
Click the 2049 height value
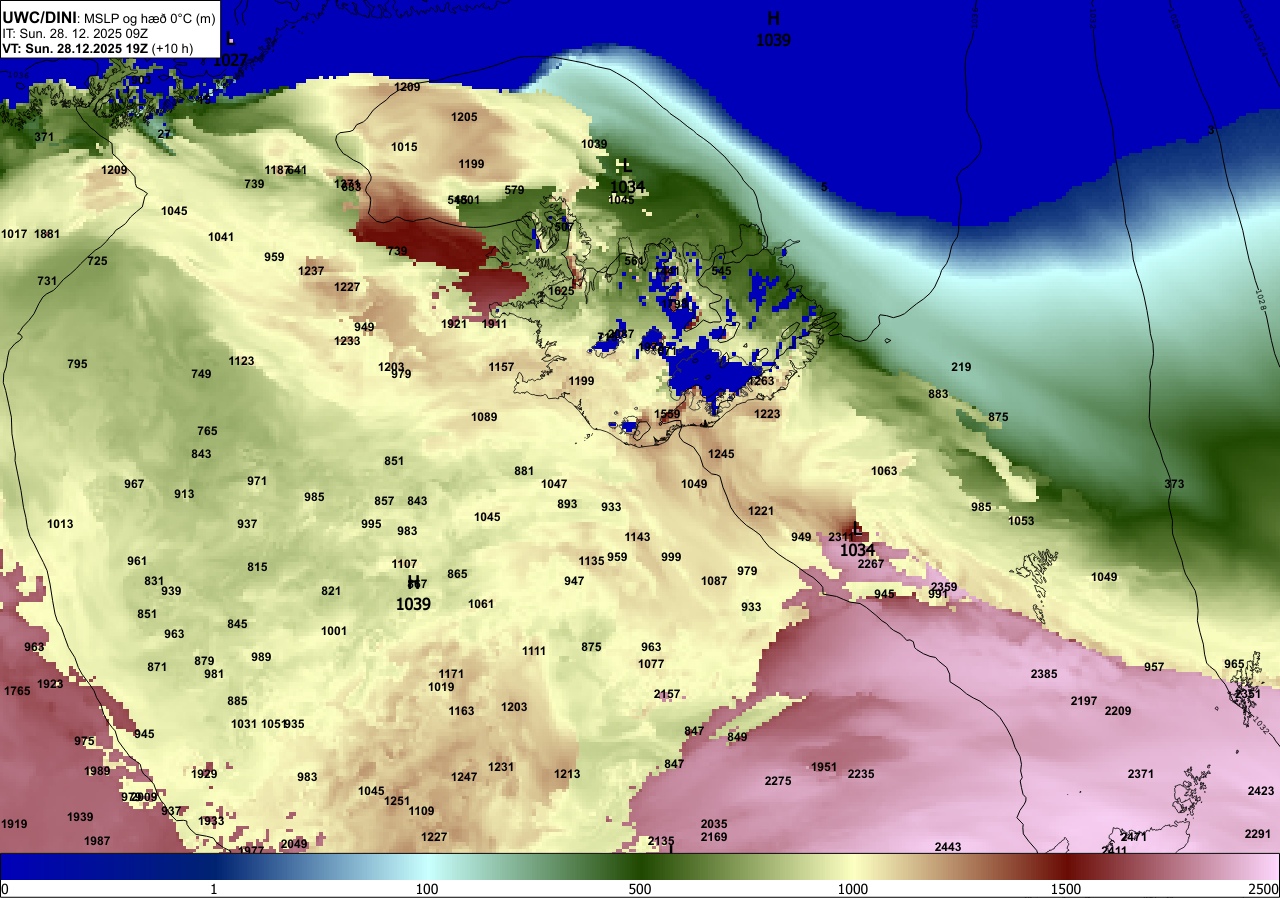(x=294, y=844)
